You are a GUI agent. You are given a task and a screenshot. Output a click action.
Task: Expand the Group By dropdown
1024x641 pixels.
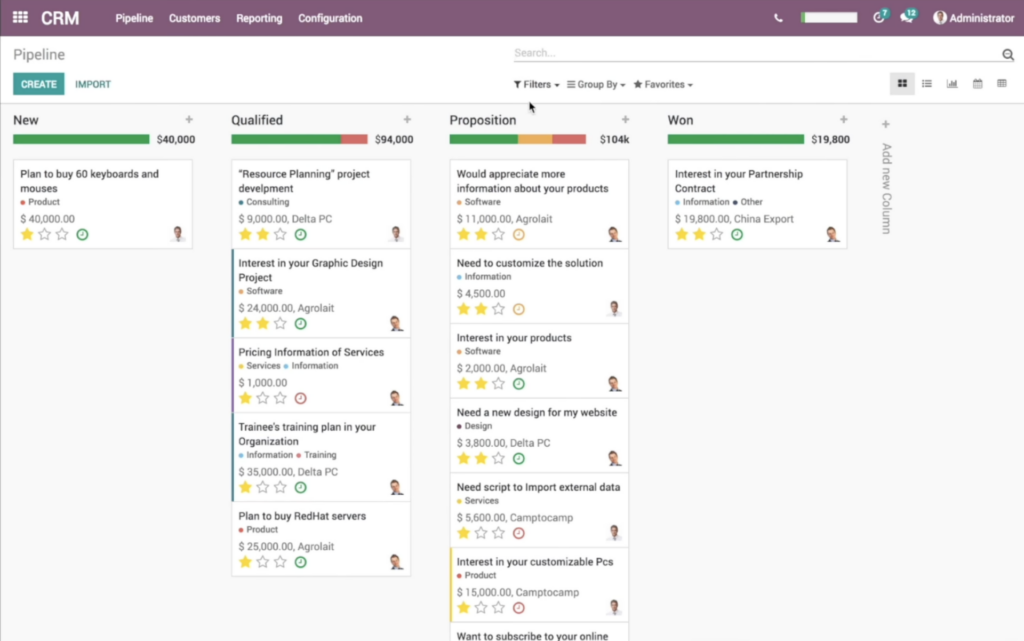pos(596,84)
